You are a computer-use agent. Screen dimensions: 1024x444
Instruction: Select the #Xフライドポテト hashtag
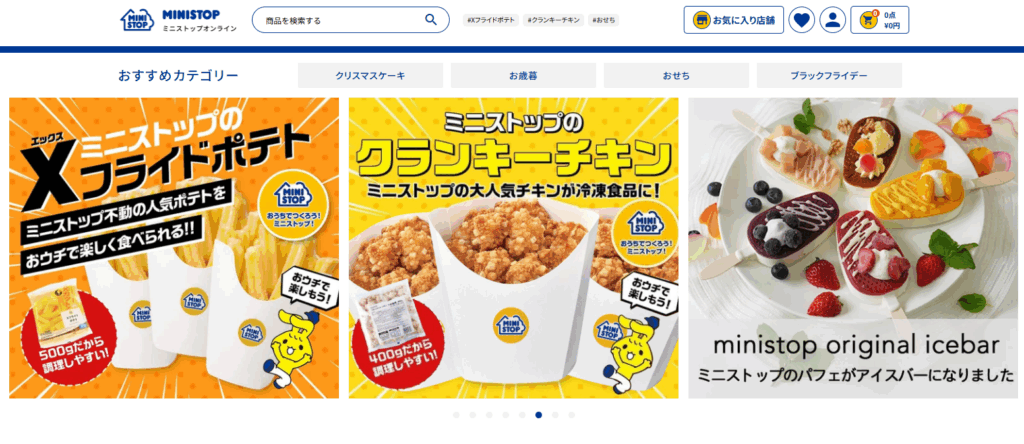pos(491,20)
